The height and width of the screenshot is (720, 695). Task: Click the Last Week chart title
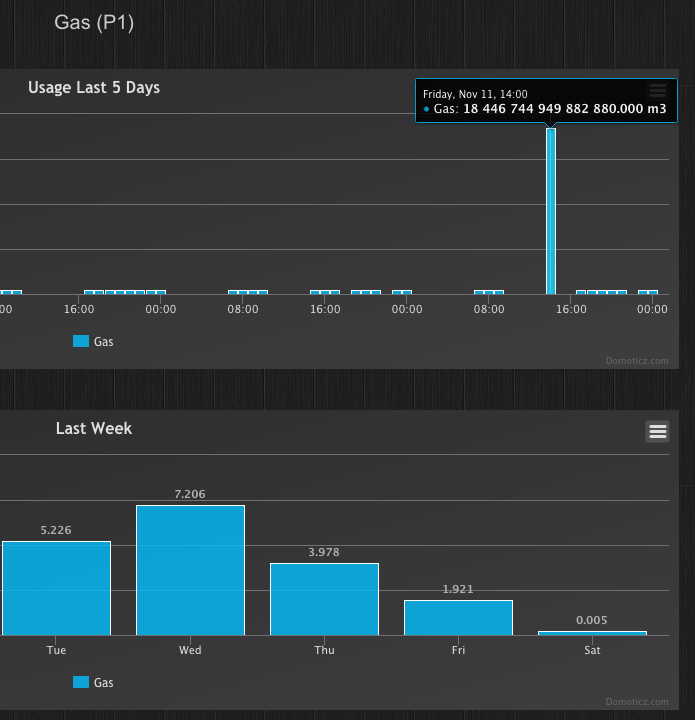pyautogui.click(x=94, y=428)
